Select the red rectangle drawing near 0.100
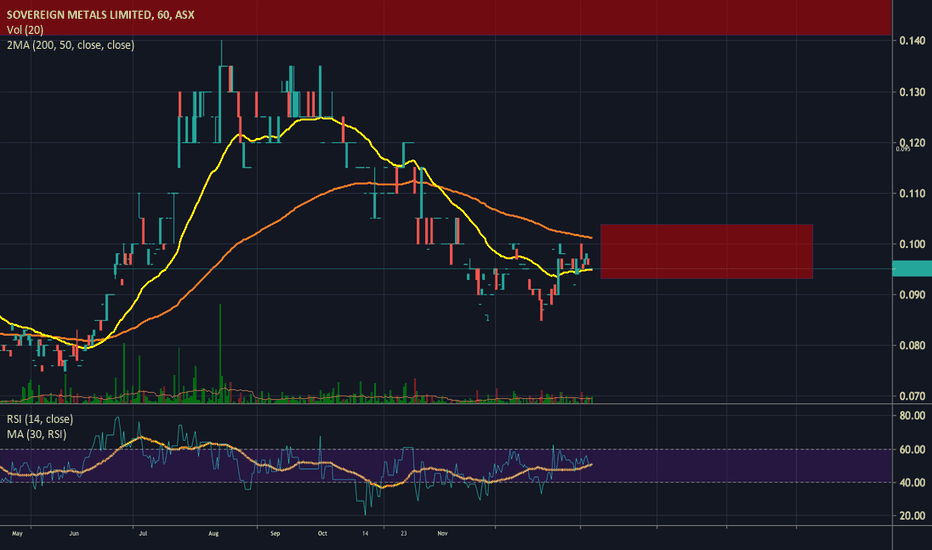Viewport: 932px width, 550px height. tap(707, 252)
